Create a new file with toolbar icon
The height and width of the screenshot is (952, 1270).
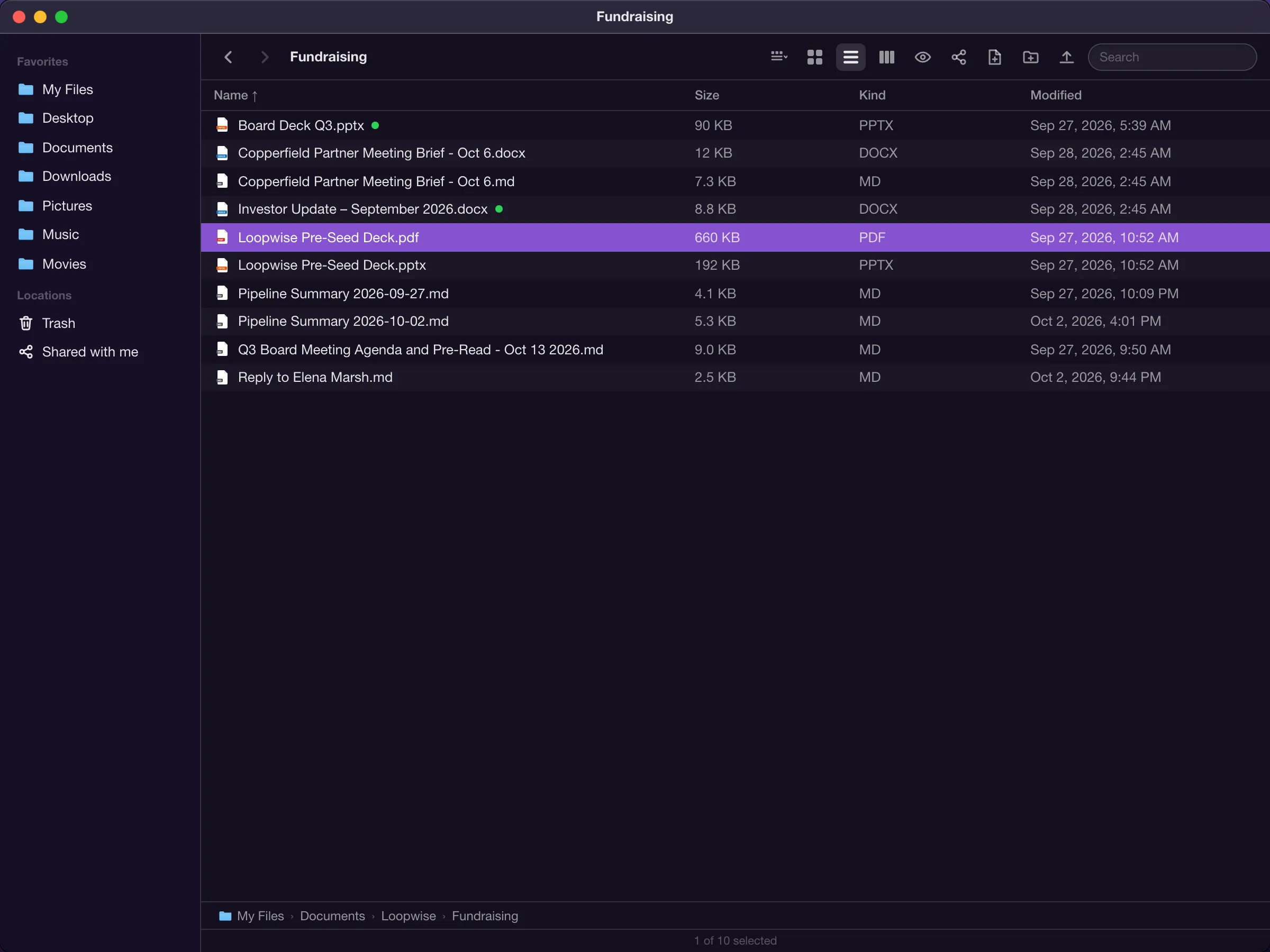tap(994, 57)
